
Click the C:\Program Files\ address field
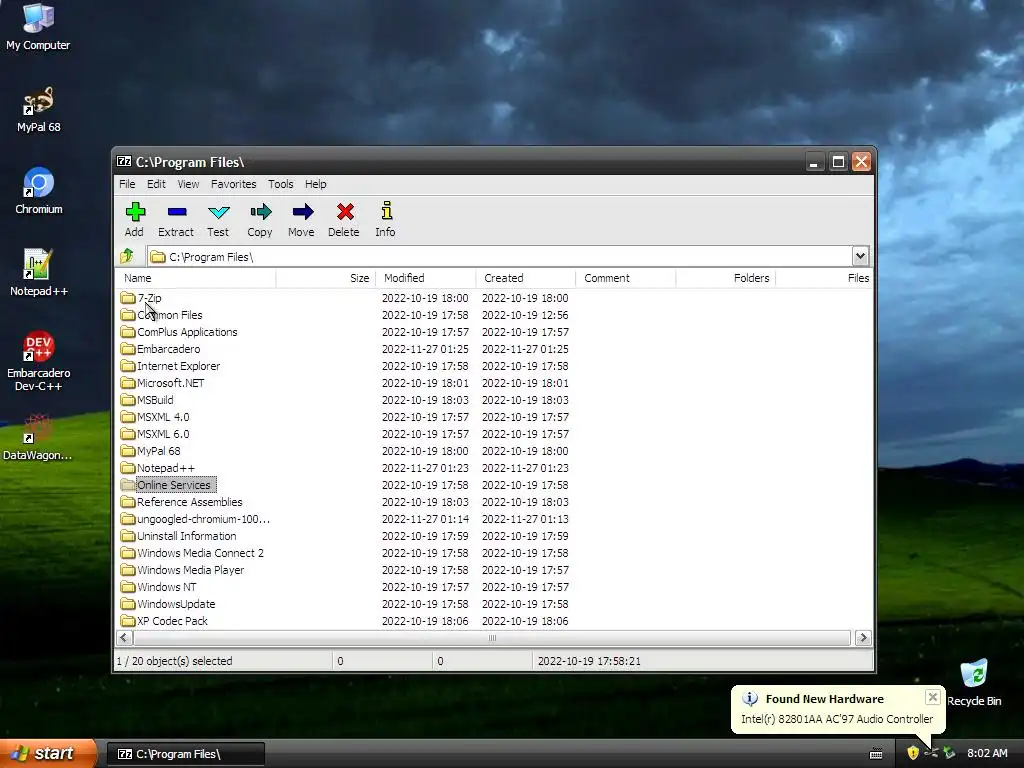500,257
